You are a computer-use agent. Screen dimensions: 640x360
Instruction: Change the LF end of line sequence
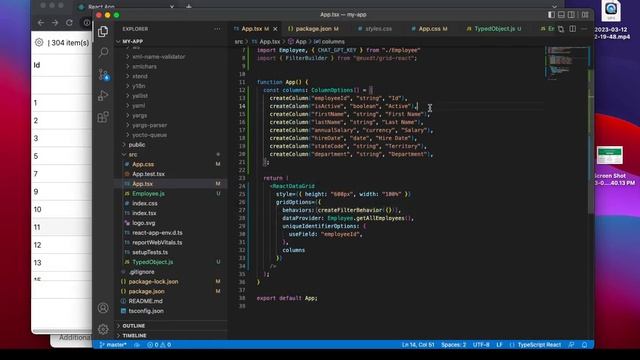pyautogui.click(x=499, y=345)
